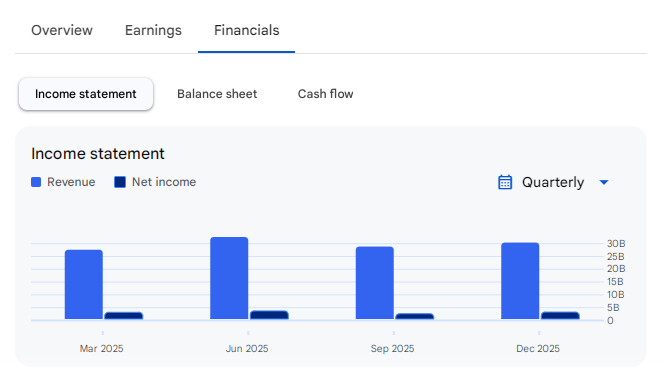669x370 pixels.
Task: Select the Sep 2025 net income bar
Action: [x=415, y=316]
